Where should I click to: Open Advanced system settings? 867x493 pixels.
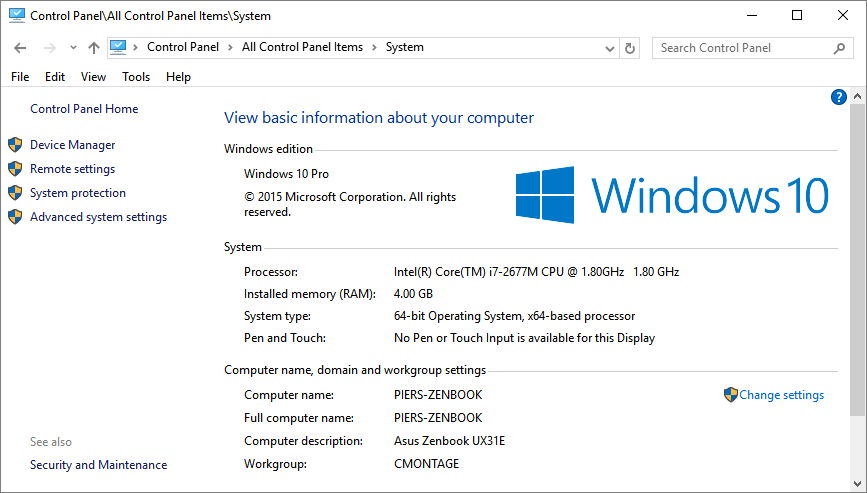98,217
